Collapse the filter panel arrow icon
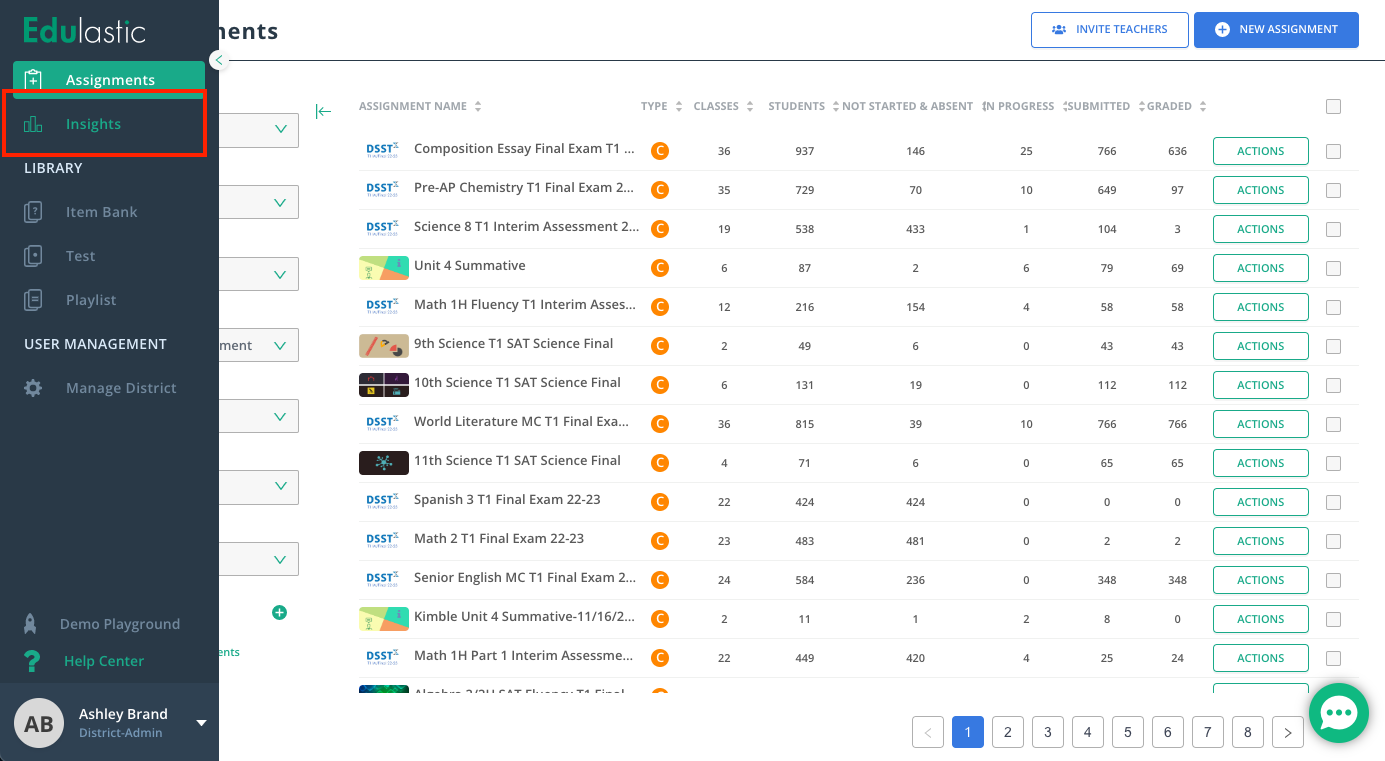 323,111
